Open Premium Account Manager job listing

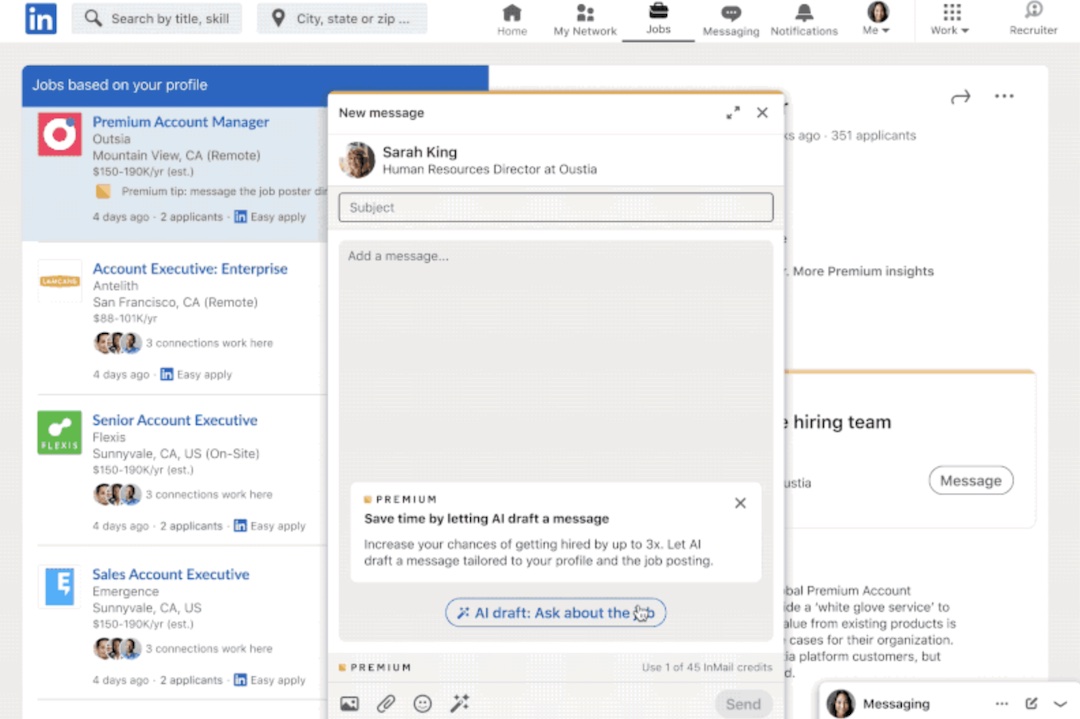click(180, 122)
